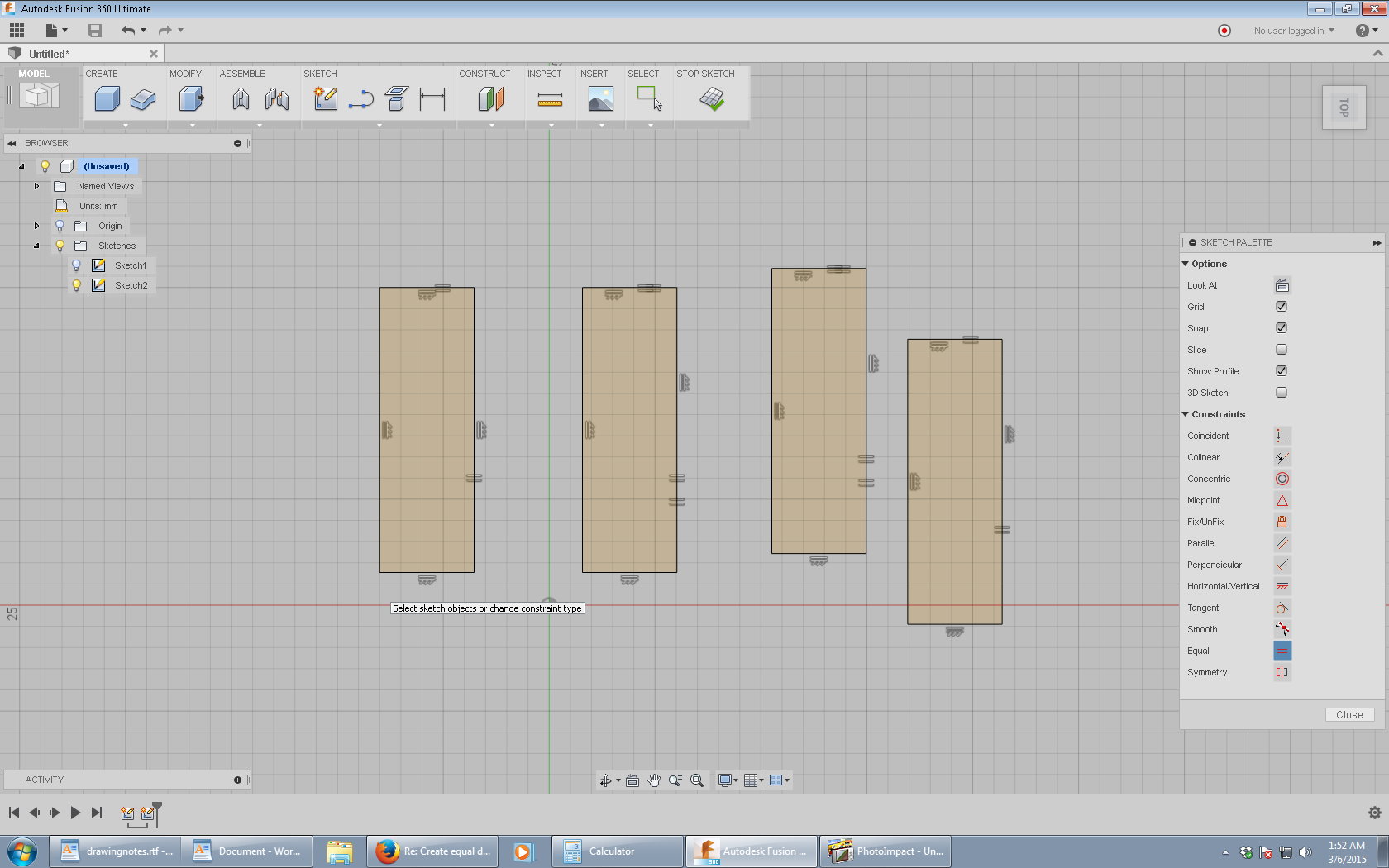Open the MODIFY menu
This screenshot has height=868, width=1389.
point(185,74)
